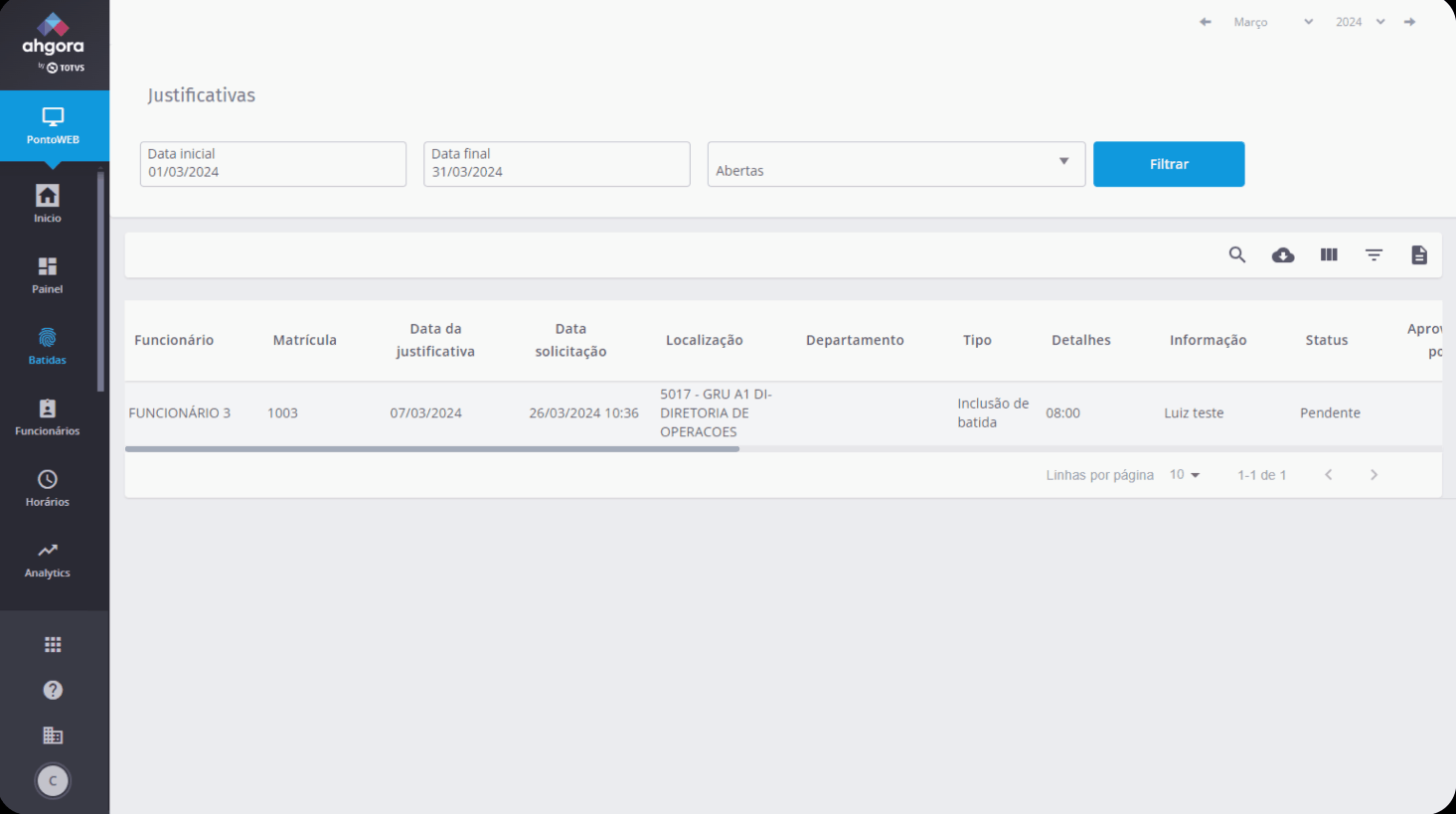Sort by Informação column header
Screen dimensions: 1456x814
click(1208, 340)
